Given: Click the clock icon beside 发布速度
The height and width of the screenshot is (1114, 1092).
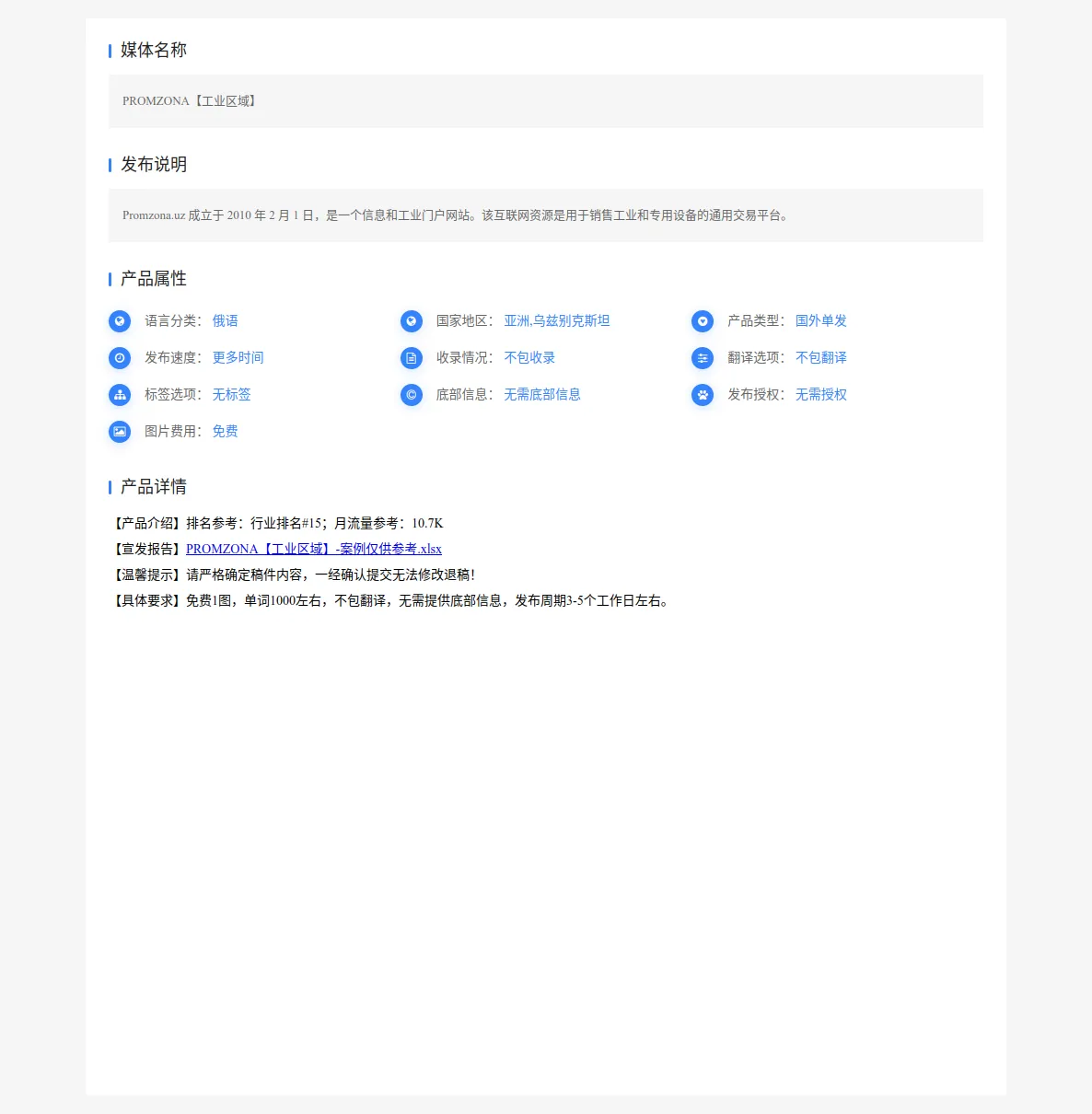Looking at the screenshot, I should click(x=120, y=358).
